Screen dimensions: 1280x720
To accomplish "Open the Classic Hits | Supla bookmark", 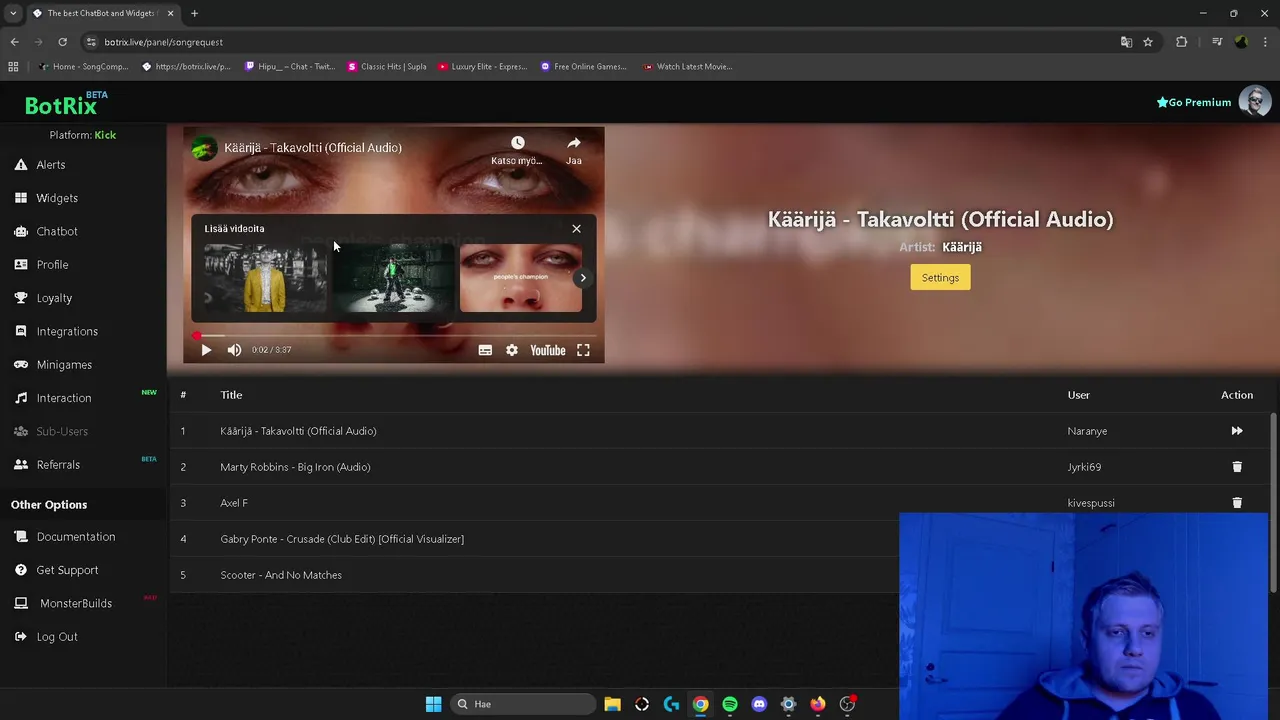I will pyautogui.click(x=387, y=67).
